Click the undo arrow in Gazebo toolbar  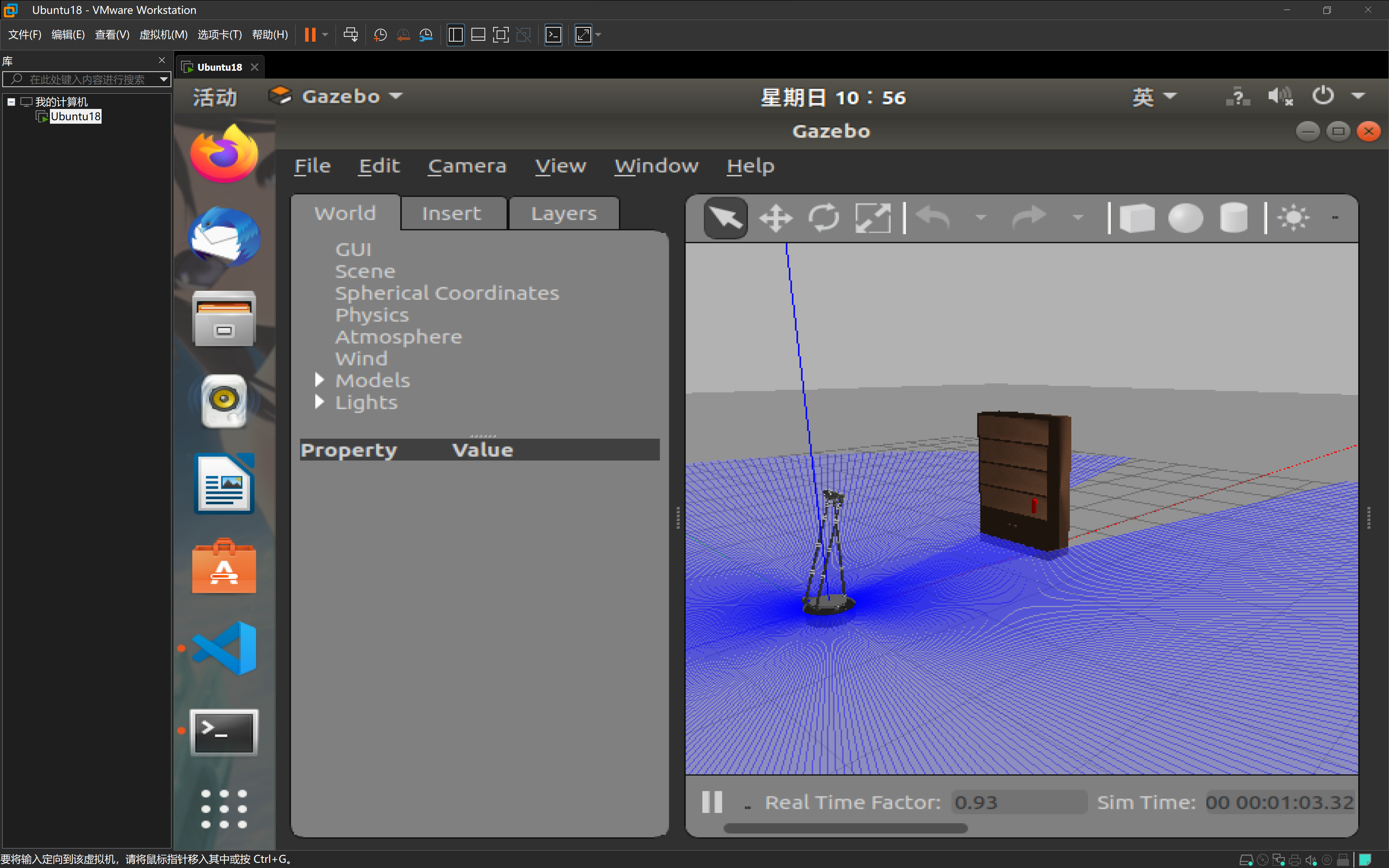click(x=933, y=218)
